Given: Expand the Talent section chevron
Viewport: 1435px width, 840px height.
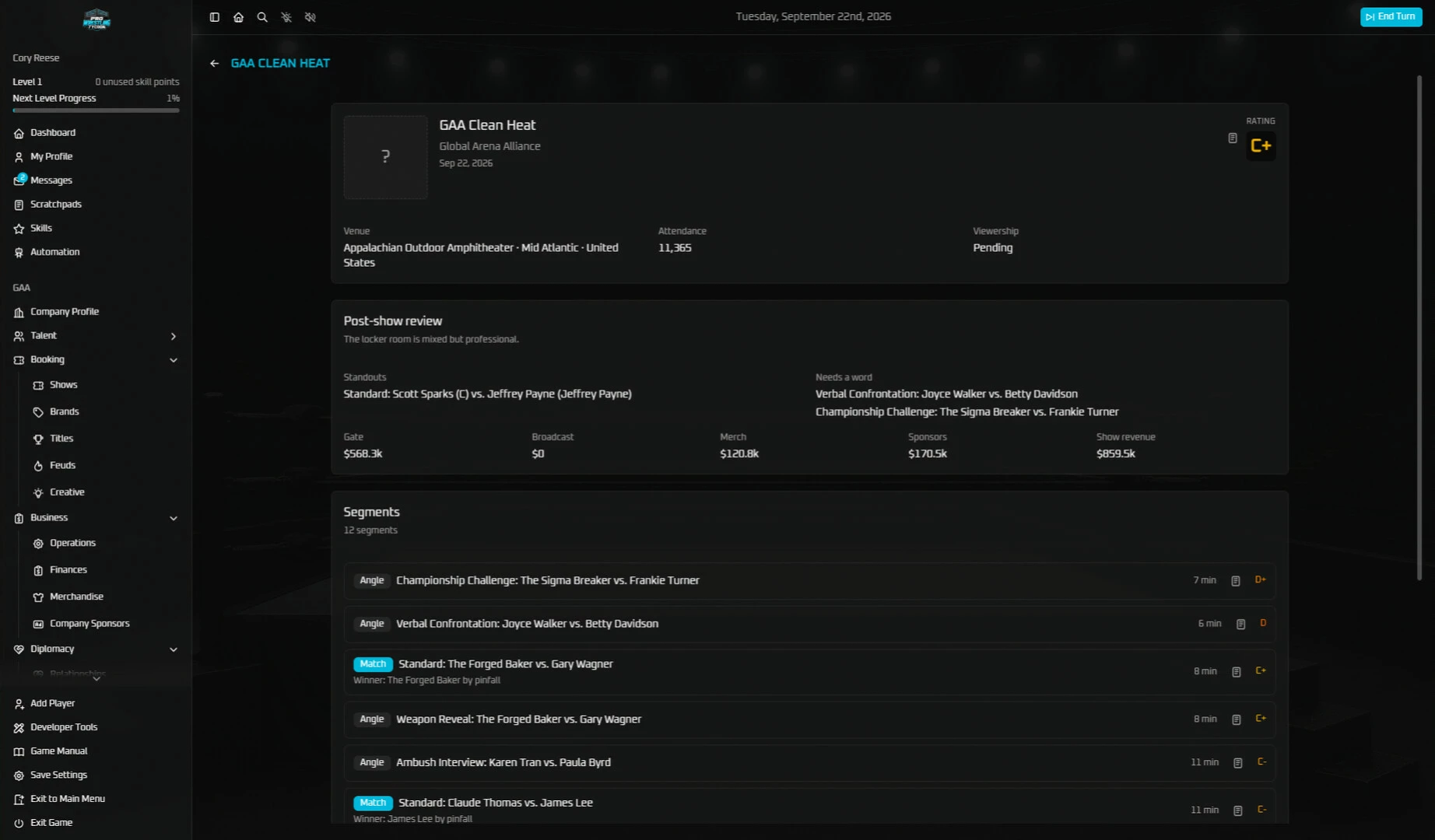Looking at the screenshot, I should (x=174, y=336).
